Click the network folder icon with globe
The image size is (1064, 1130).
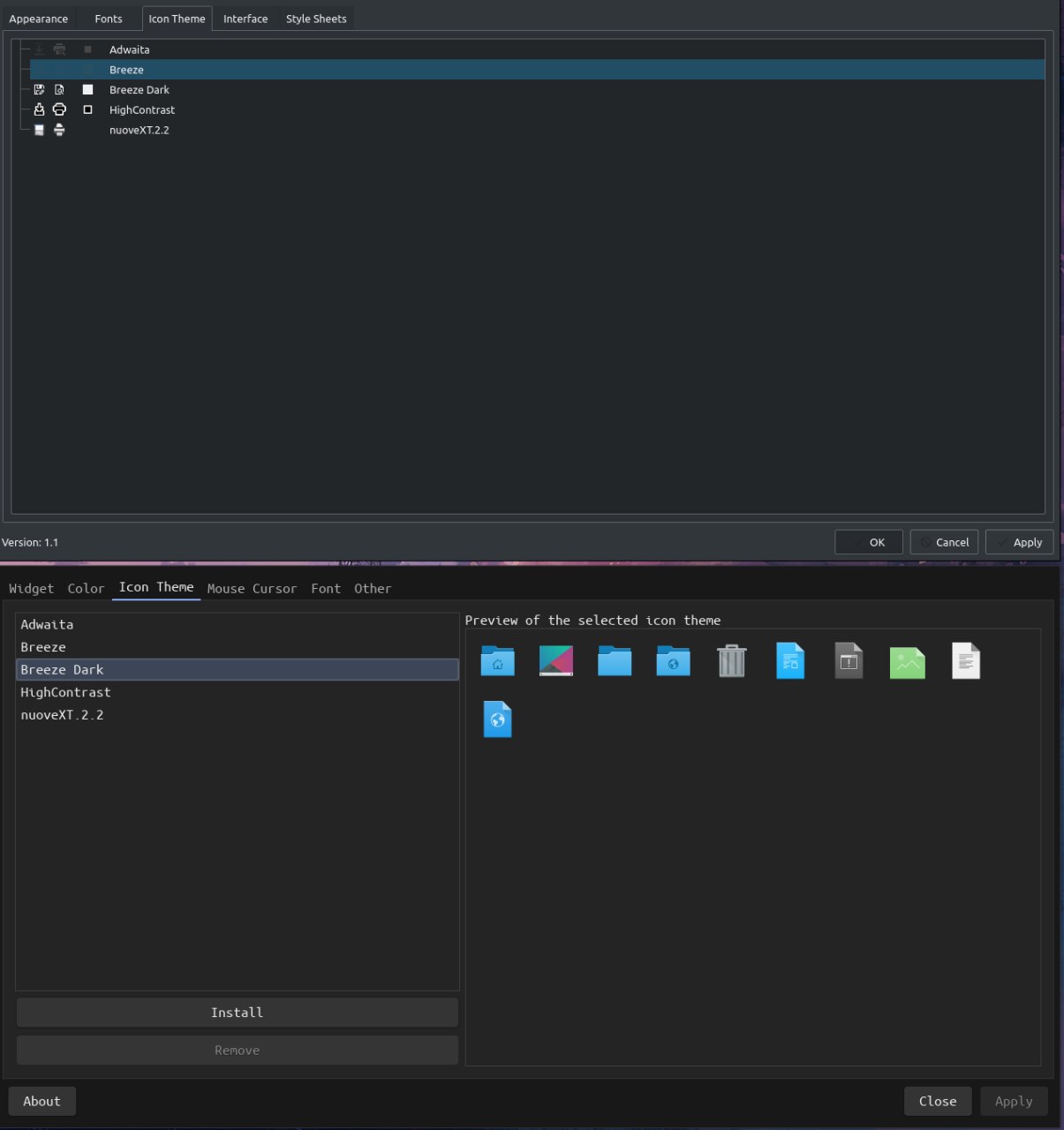coord(673,660)
